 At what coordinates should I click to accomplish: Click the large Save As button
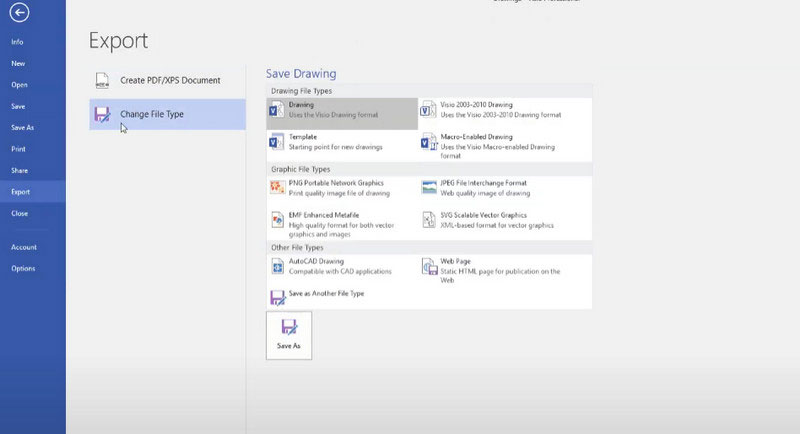pyautogui.click(x=289, y=336)
